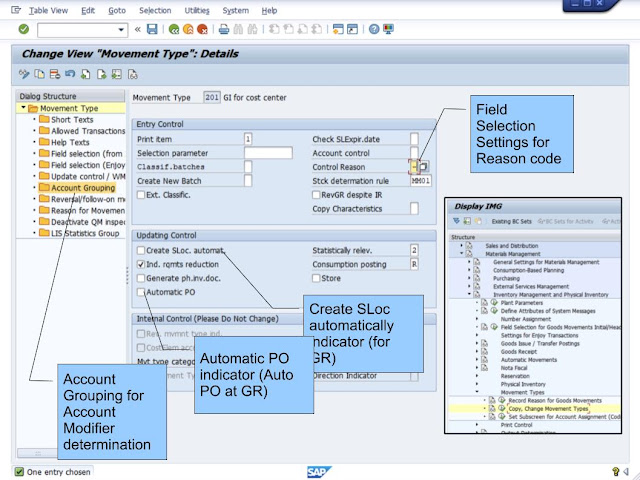
Task: Go to Previous Entry icon
Action: (x=85, y=74)
